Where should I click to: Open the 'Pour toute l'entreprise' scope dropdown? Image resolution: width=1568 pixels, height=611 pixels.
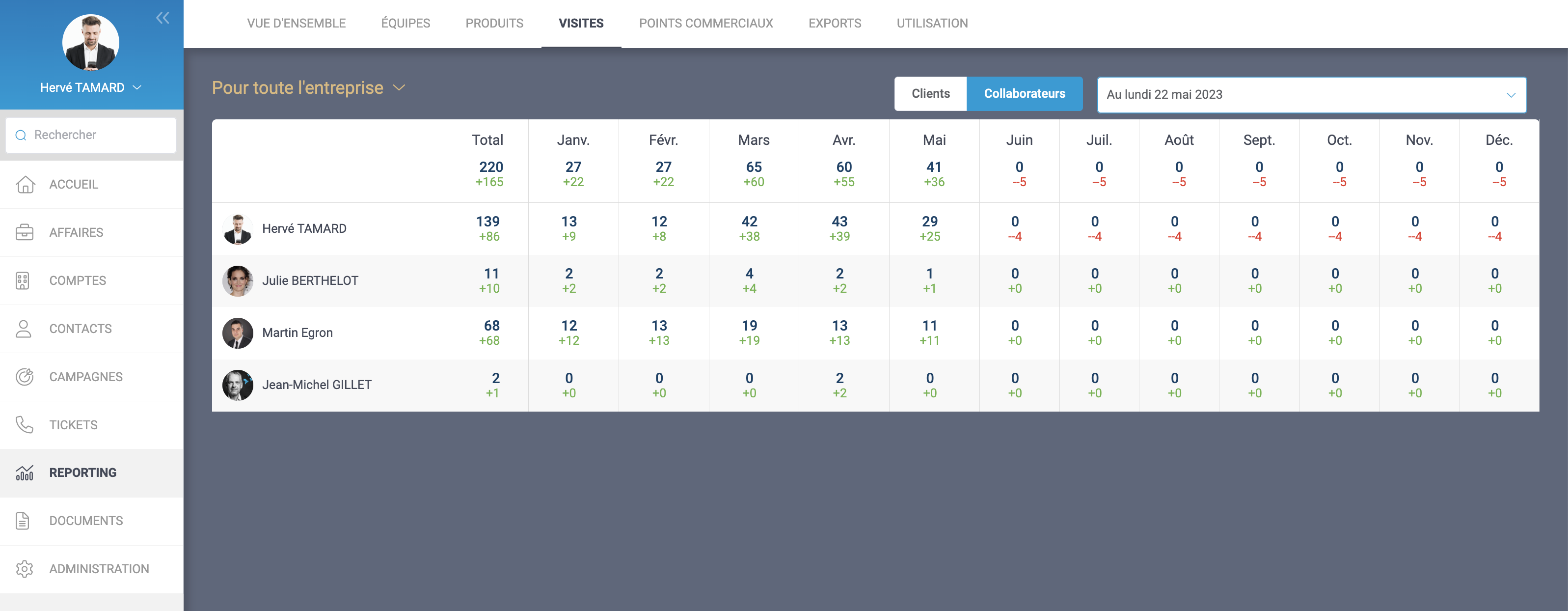coord(308,88)
